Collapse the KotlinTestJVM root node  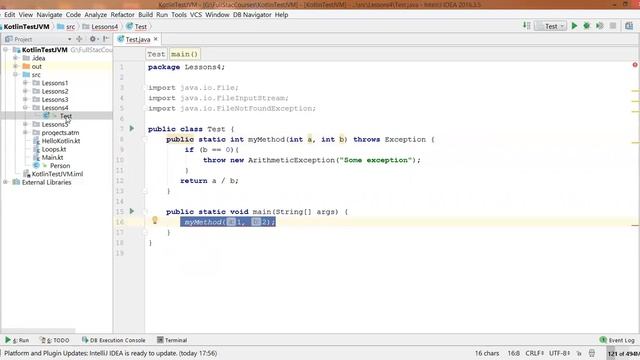[x=6, y=50]
